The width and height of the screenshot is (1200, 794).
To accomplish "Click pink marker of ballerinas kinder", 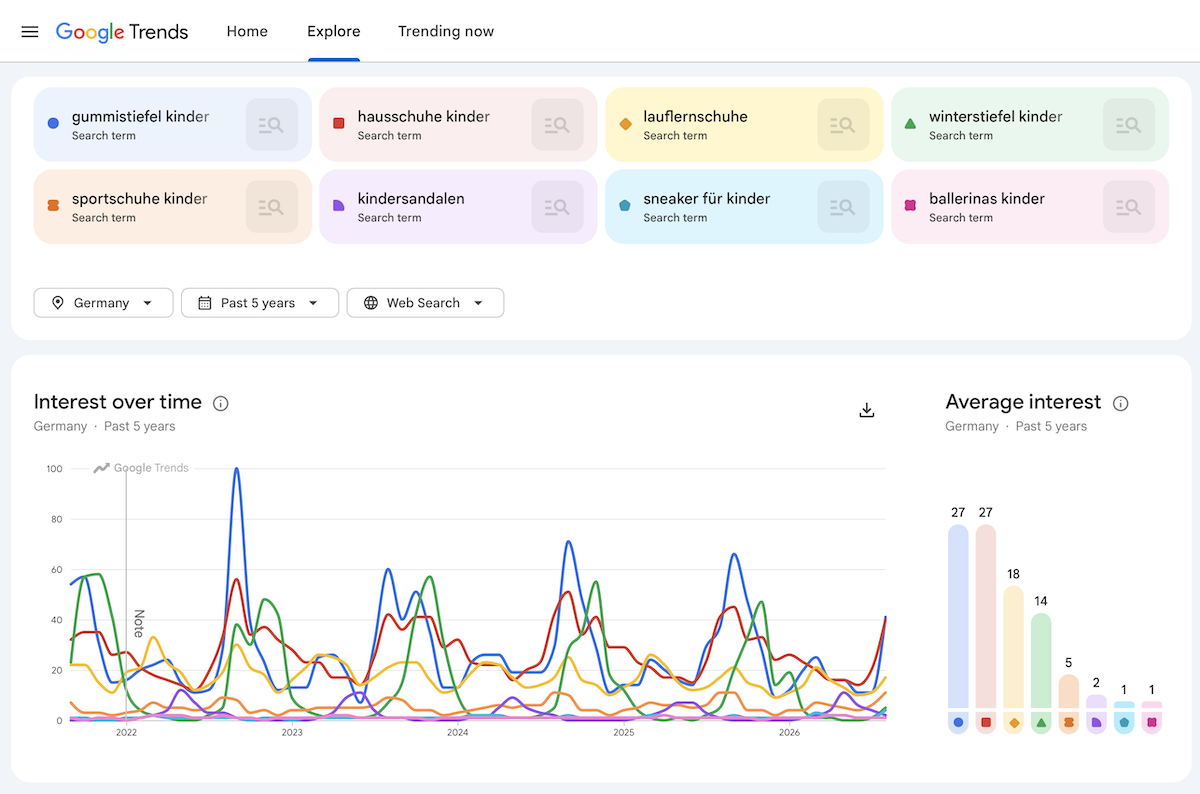I will 910,206.
